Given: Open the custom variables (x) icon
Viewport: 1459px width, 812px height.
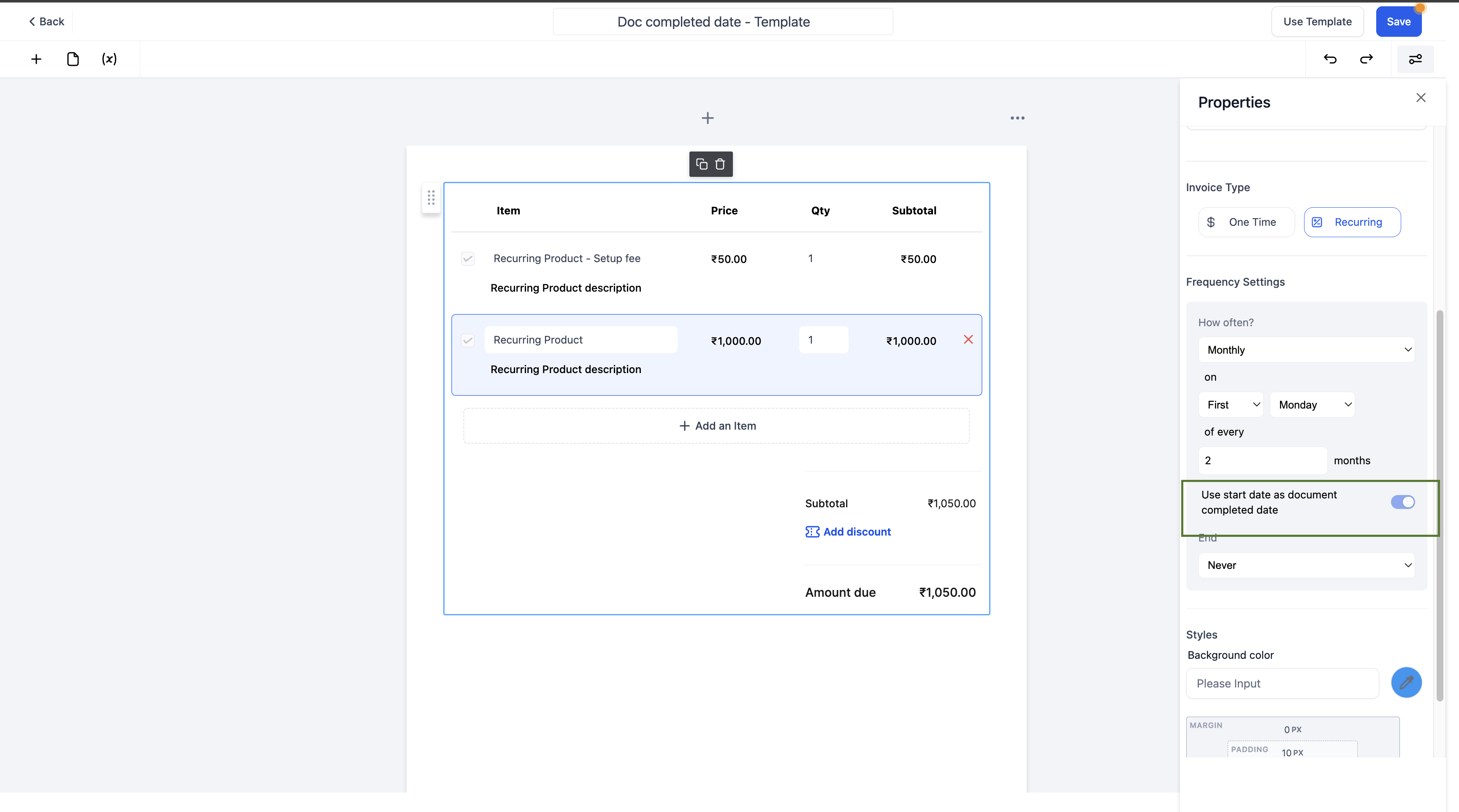Looking at the screenshot, I should 109,59.
